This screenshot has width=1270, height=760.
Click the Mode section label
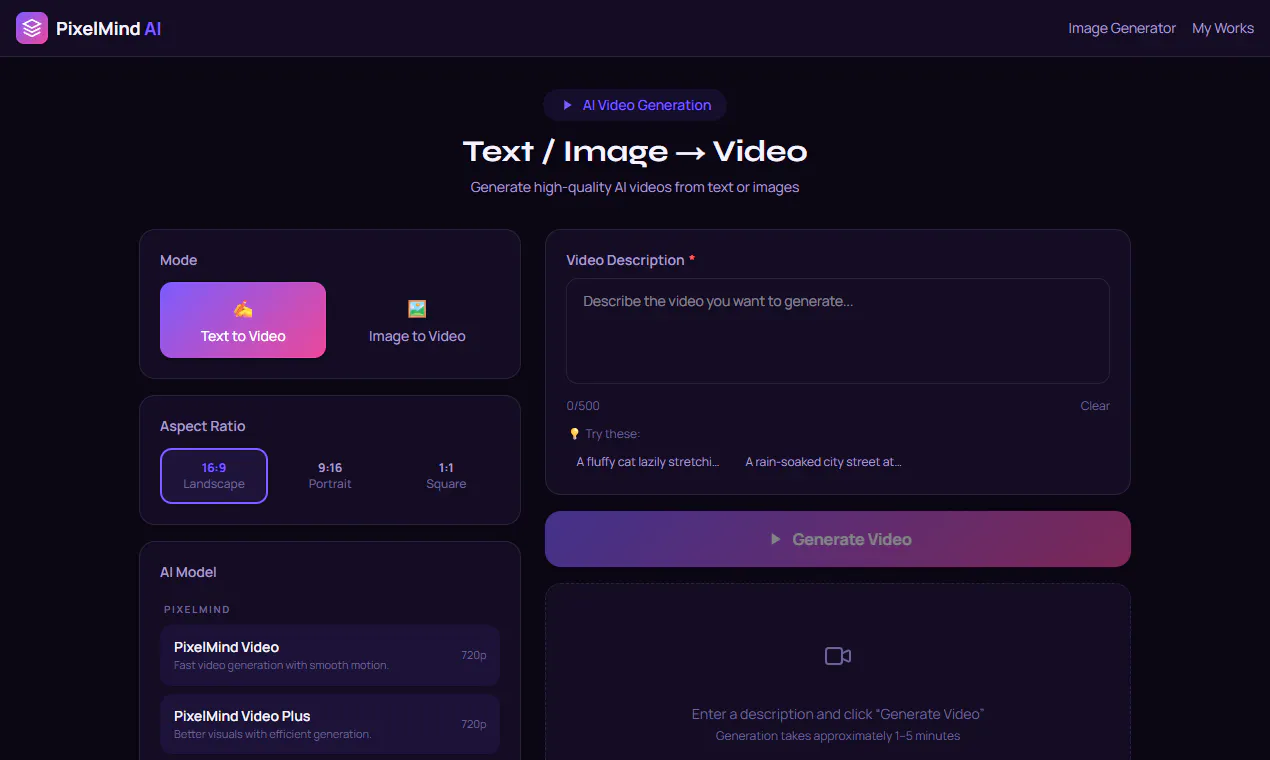pyautogui.click(x=179, y=260)
